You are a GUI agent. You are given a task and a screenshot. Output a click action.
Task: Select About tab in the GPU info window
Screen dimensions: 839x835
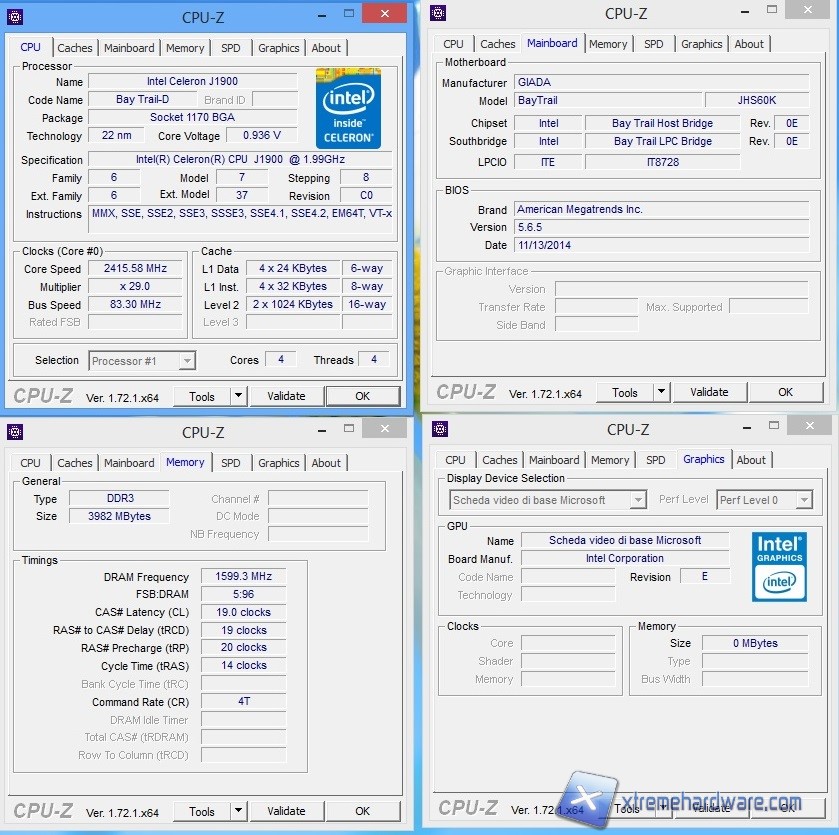click(751, 460)
